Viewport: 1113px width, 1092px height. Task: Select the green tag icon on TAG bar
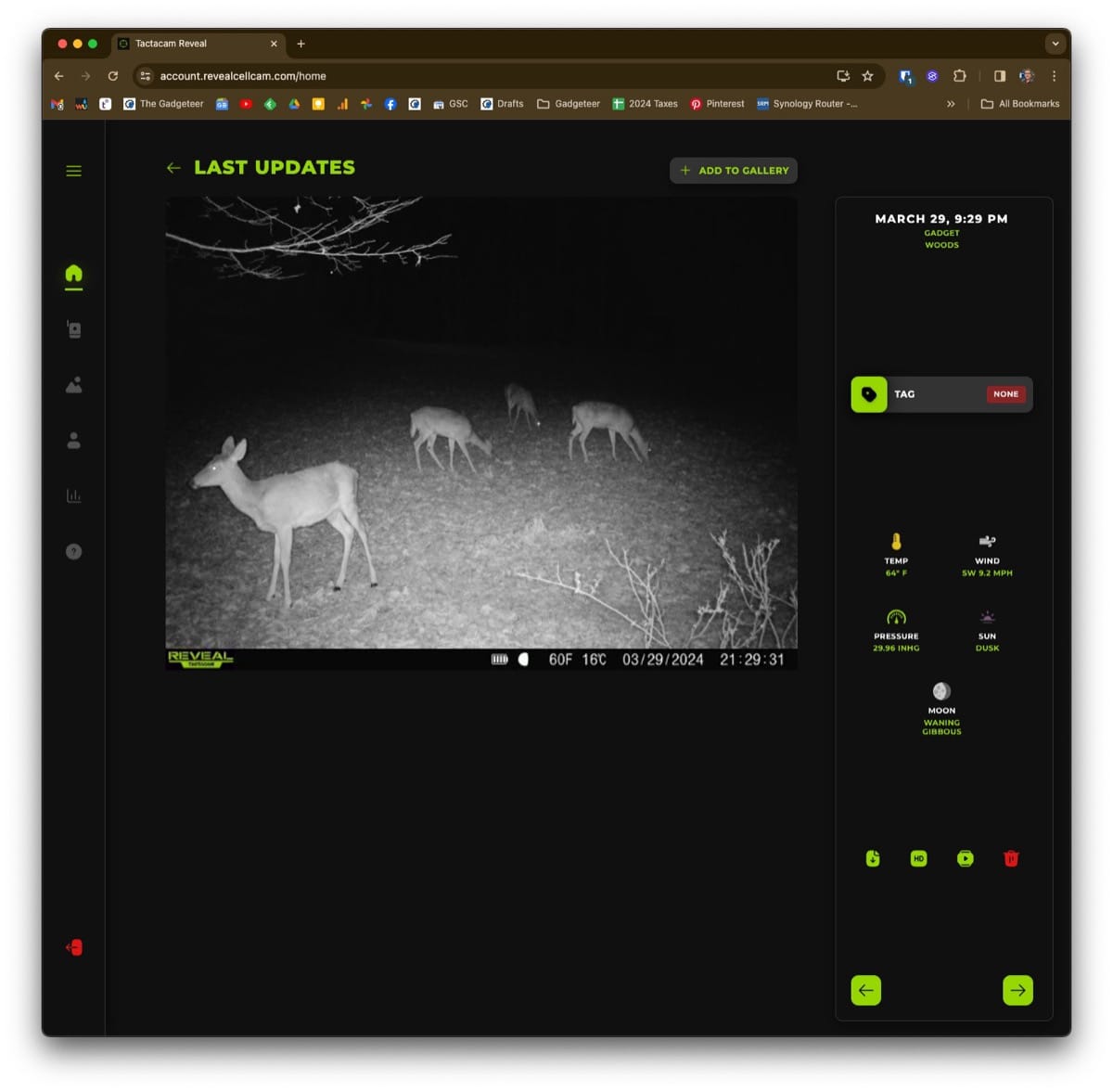(868, 394)
